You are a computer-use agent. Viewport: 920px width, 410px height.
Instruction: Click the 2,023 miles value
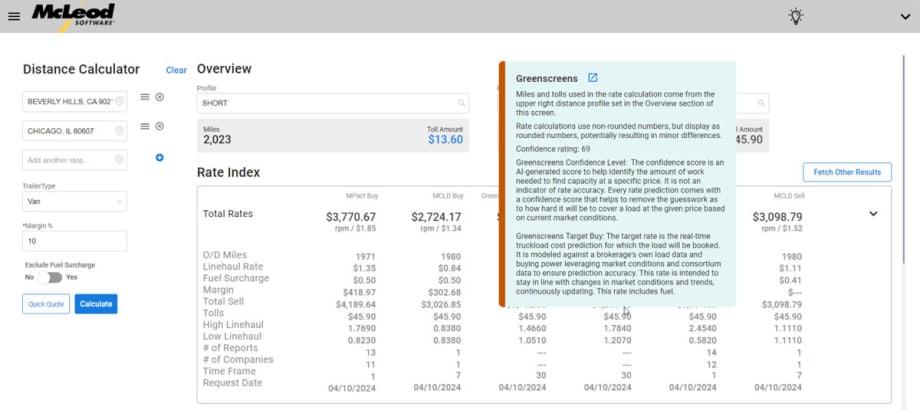[217, 140]
